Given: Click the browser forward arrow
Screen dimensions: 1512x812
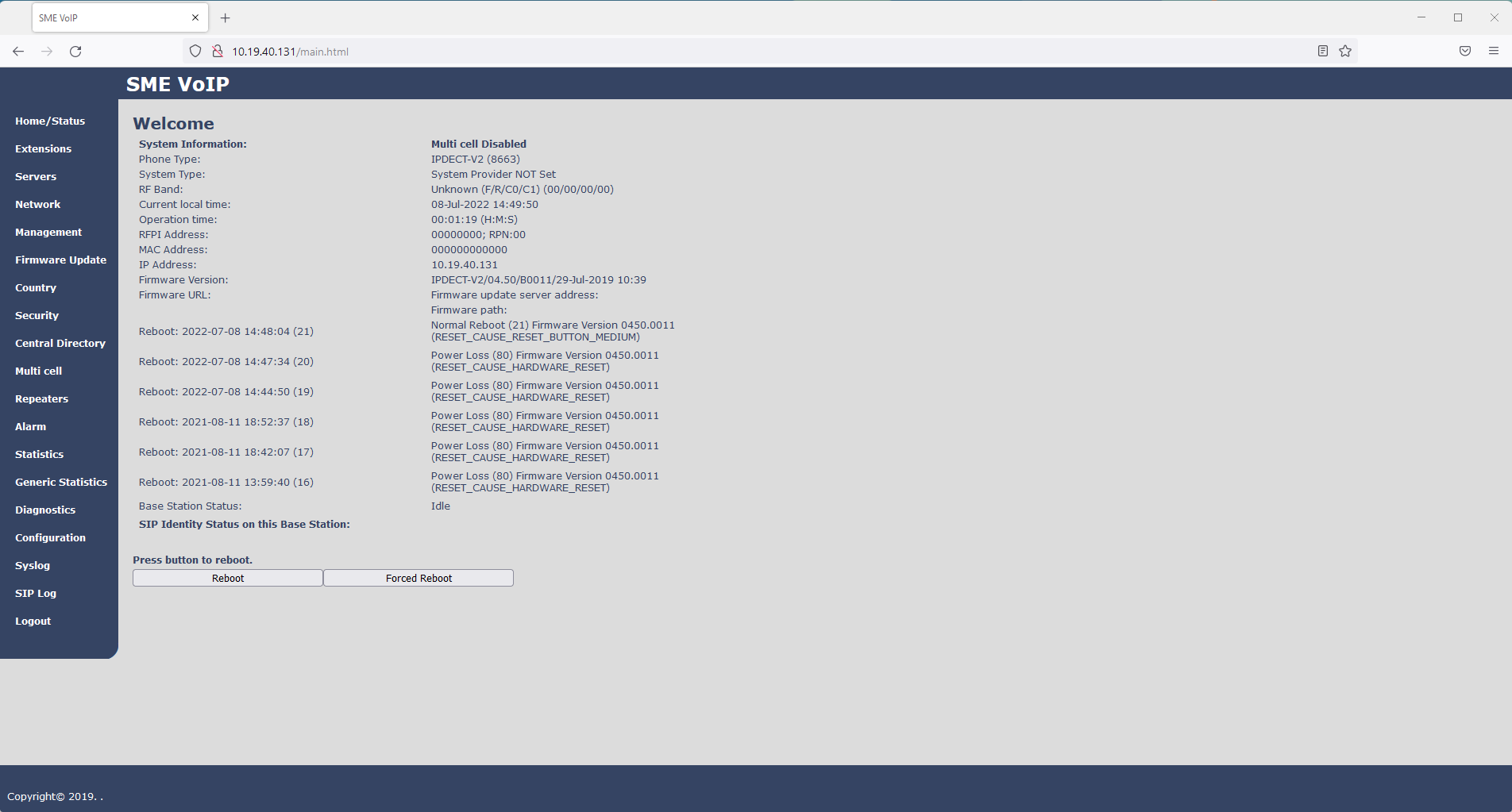Looking at the screenshot, I should (x=47, y=52).
